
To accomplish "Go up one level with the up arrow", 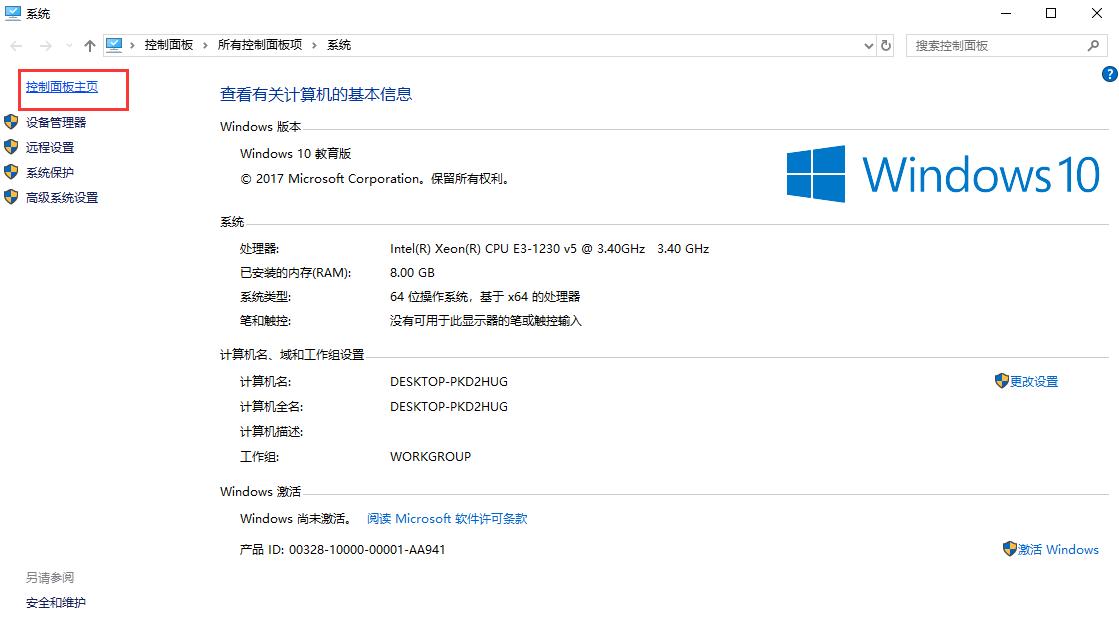I will pos(89,46).
